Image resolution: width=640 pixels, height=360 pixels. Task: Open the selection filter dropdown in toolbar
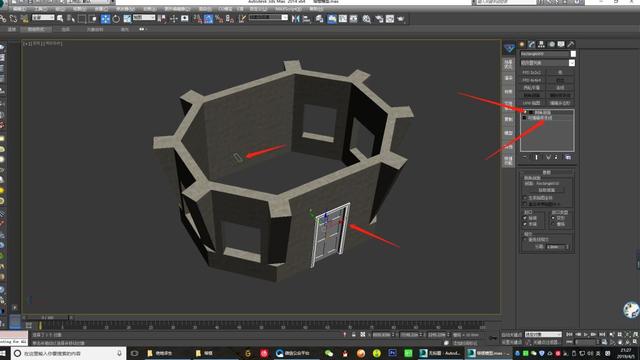pyautogui.click(x=43, y=18)
